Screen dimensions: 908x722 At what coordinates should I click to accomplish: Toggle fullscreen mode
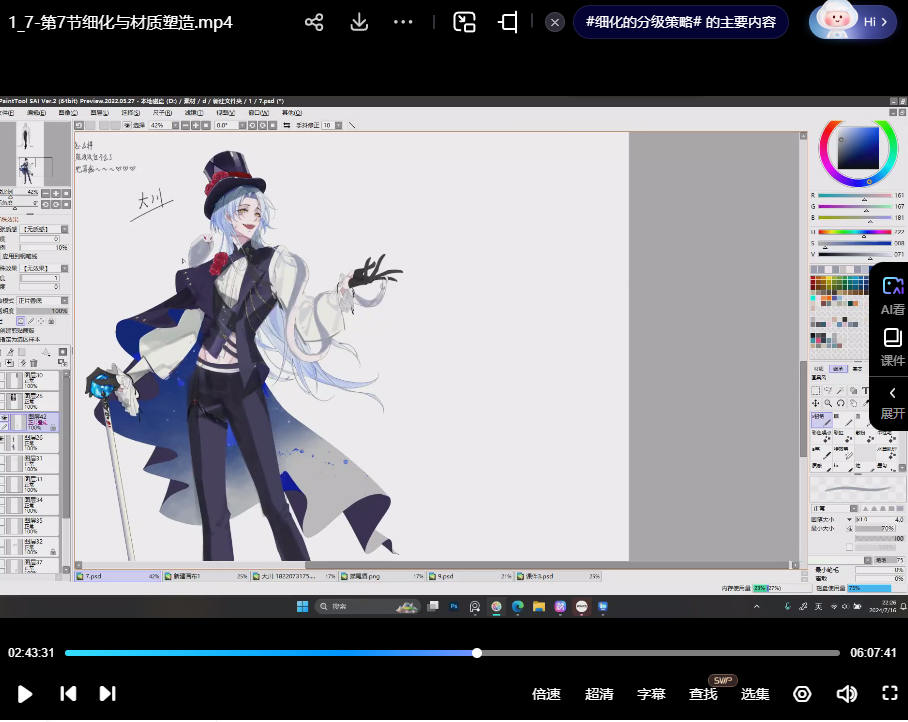coord(889,693)
